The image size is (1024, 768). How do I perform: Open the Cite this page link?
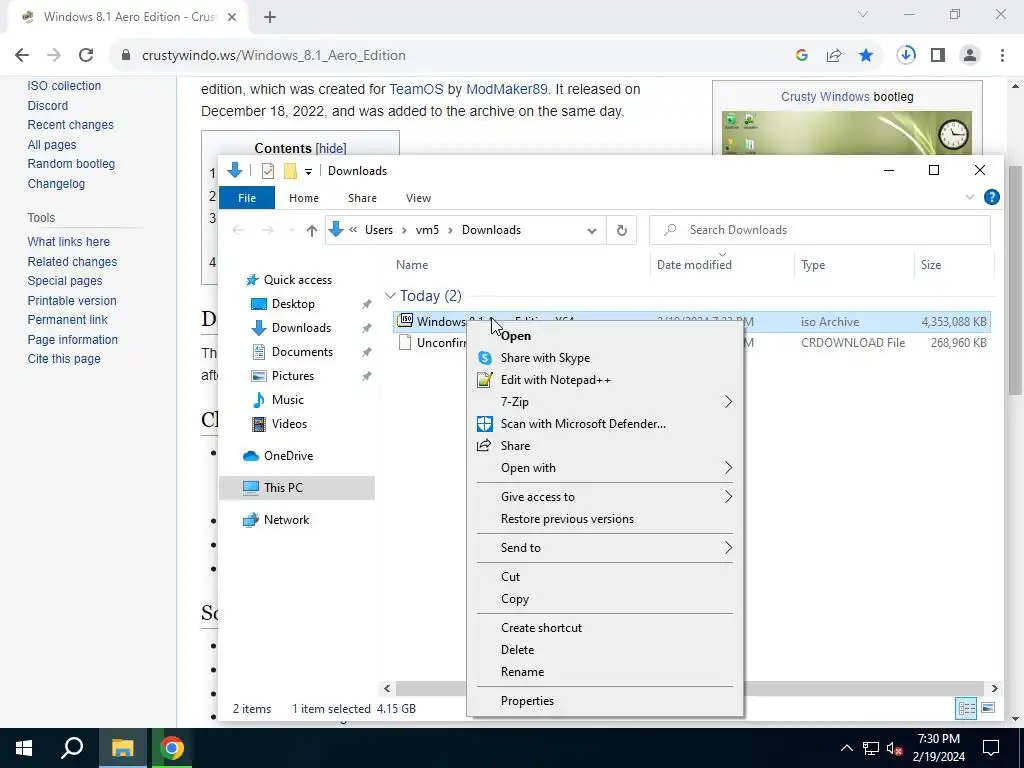pyautogui.click(x=64, y=359)
